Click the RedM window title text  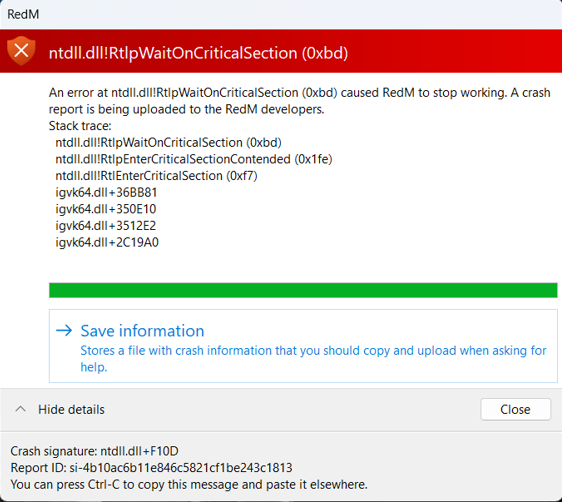coord(23,14)
